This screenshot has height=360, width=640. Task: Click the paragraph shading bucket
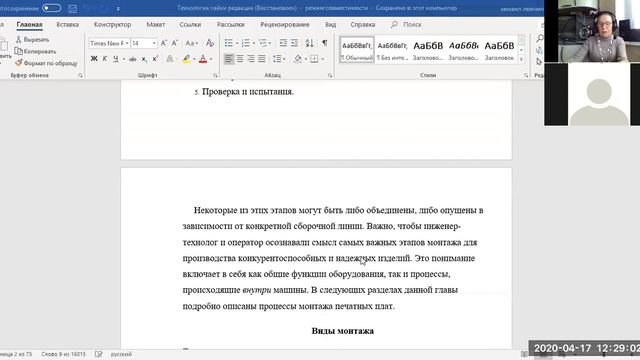pos(298,59)
